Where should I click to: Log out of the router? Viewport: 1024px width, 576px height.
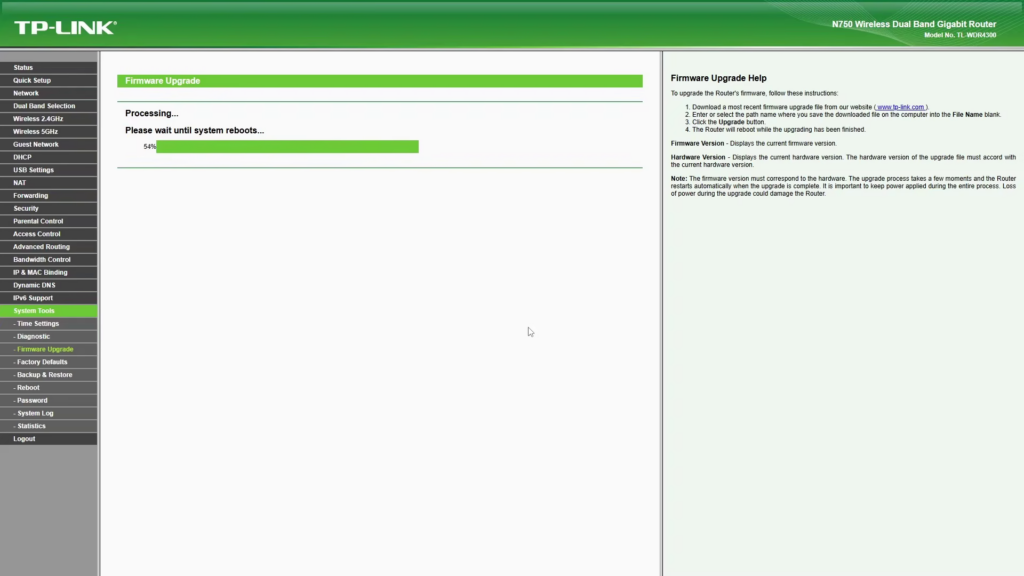pos(24,439)
